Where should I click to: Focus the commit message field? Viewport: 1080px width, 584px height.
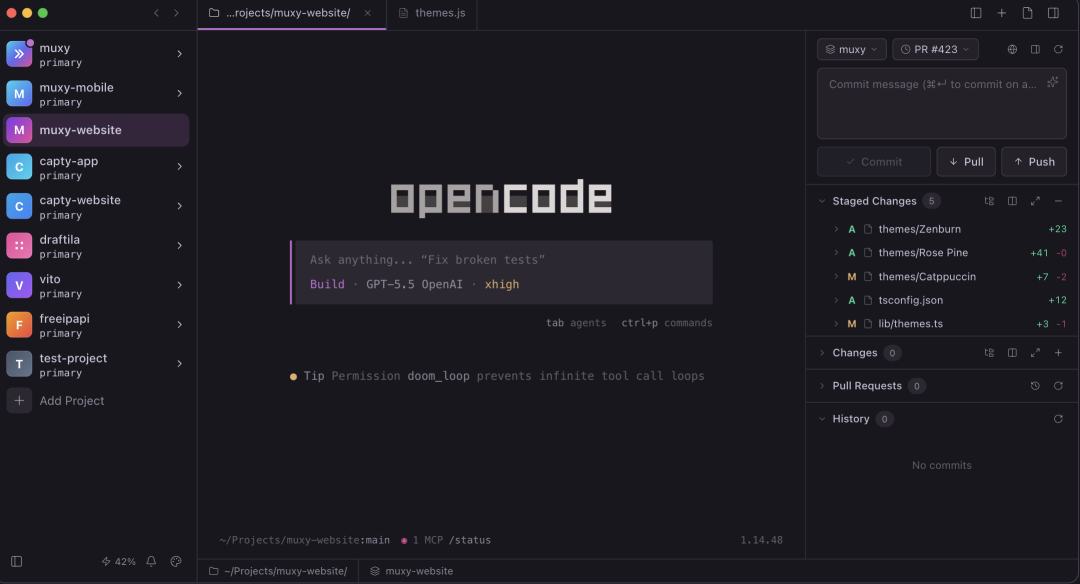coord(942,104)
